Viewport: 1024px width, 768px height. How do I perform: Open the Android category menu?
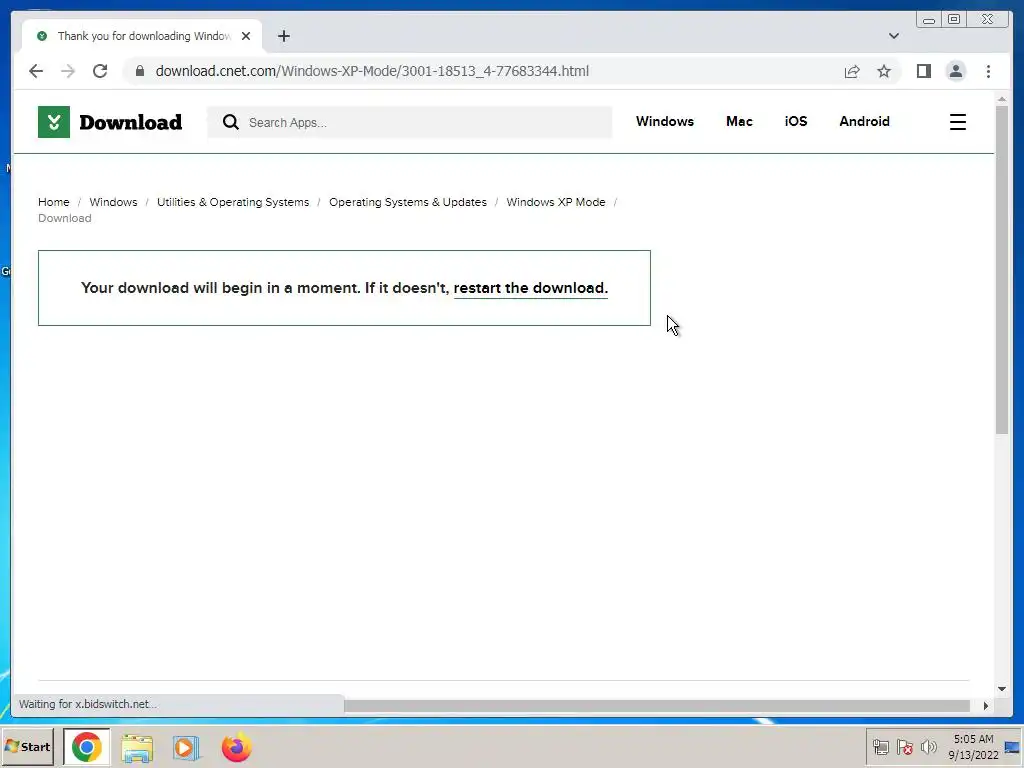pos(864,121)
